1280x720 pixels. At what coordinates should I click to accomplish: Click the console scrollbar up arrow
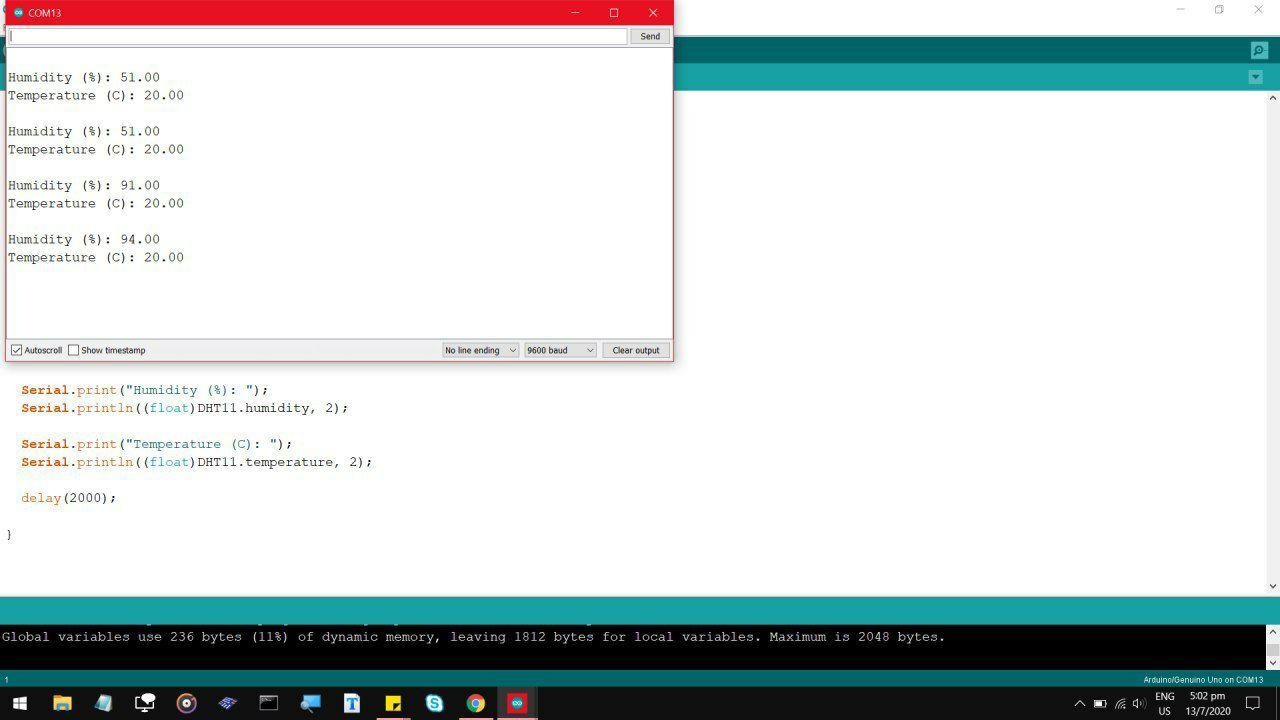(x=1273, y=632)
